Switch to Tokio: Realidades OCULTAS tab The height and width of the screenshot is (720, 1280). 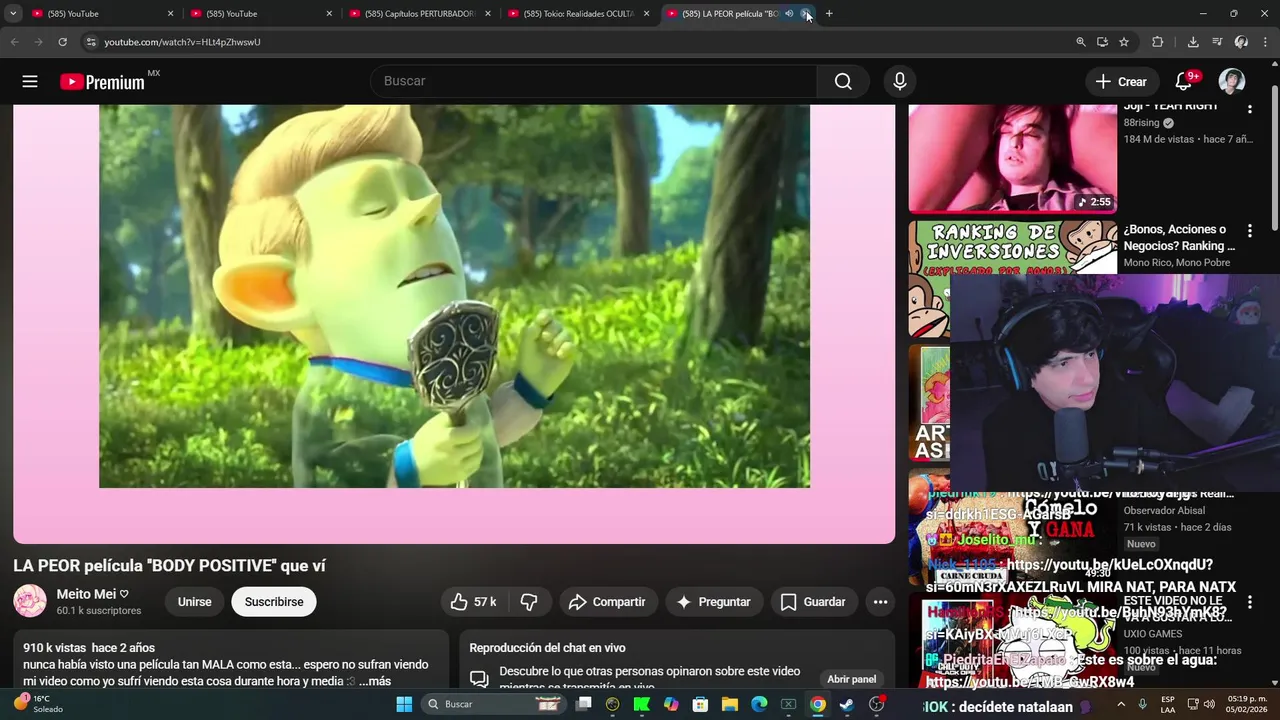577,14
